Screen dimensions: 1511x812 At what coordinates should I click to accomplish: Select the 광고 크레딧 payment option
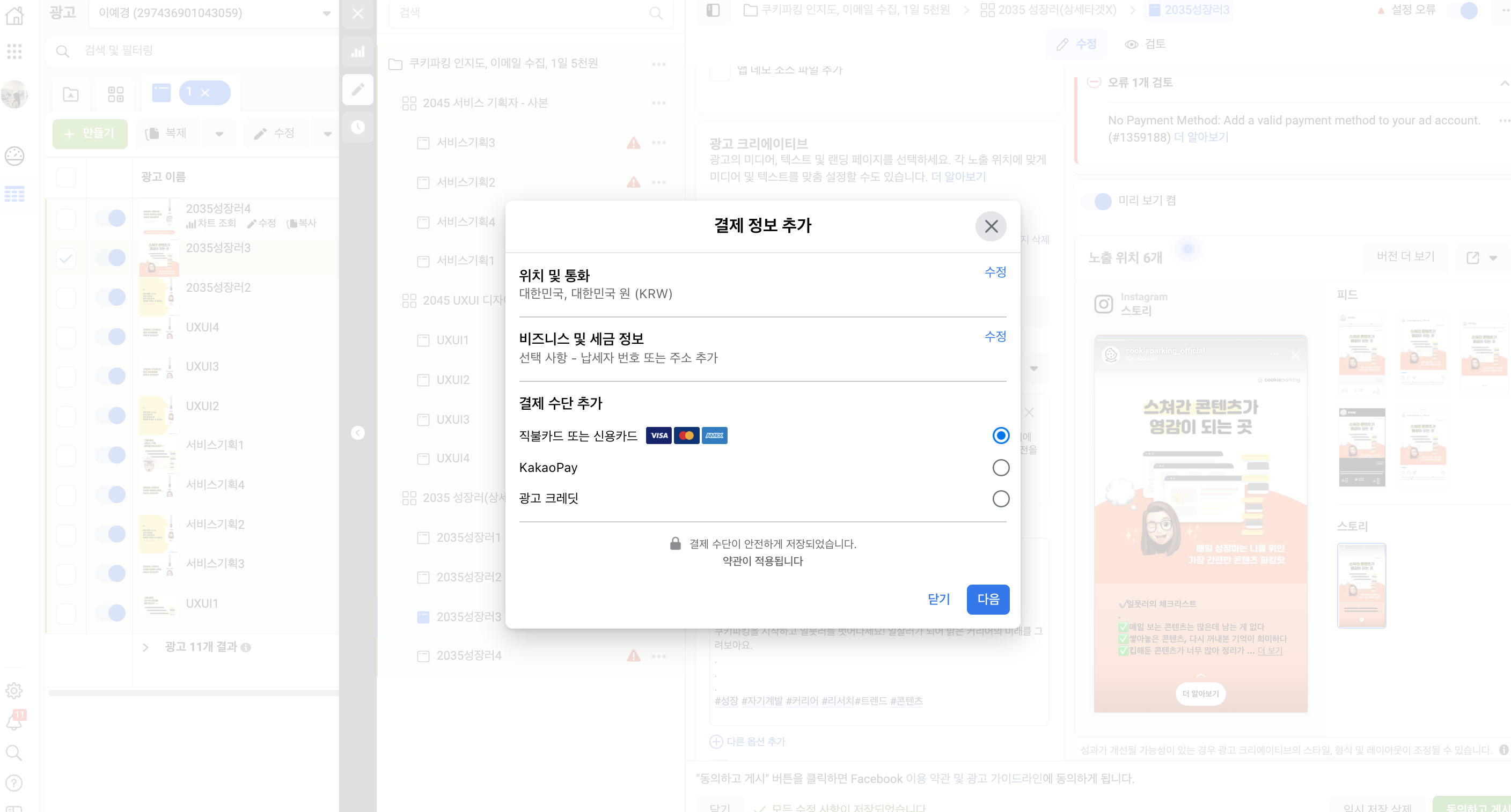pyautogui.click(x=1000, y=498)
